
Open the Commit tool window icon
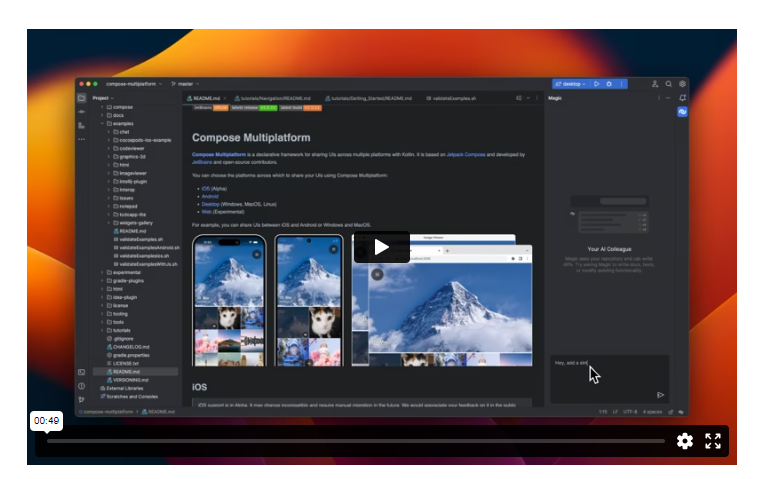pyautogui.click(x=82, y=112)
